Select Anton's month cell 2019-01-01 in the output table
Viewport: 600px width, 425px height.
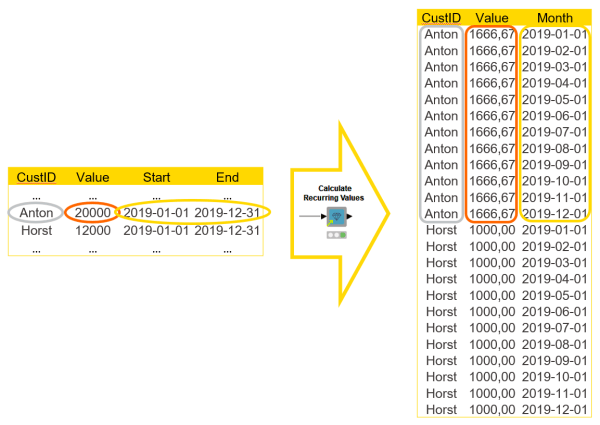point(554,34)
